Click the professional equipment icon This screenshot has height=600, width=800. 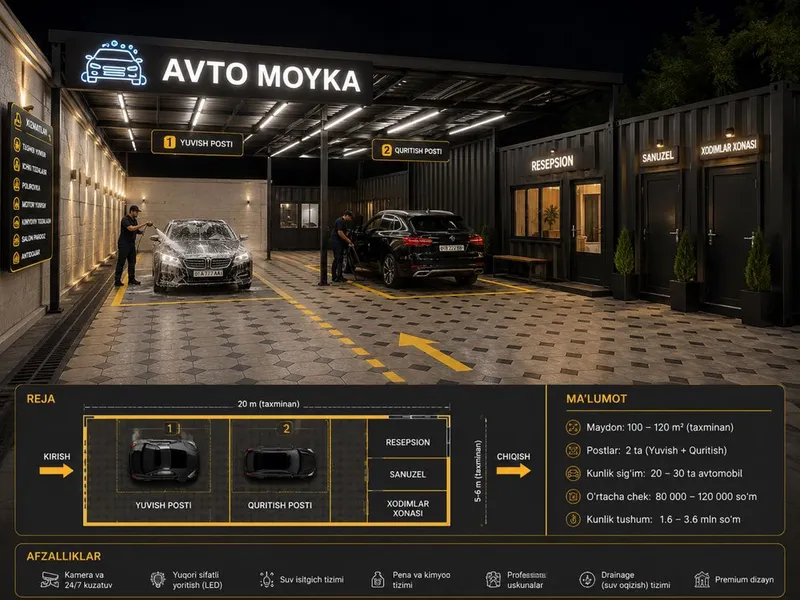(493, 580)
